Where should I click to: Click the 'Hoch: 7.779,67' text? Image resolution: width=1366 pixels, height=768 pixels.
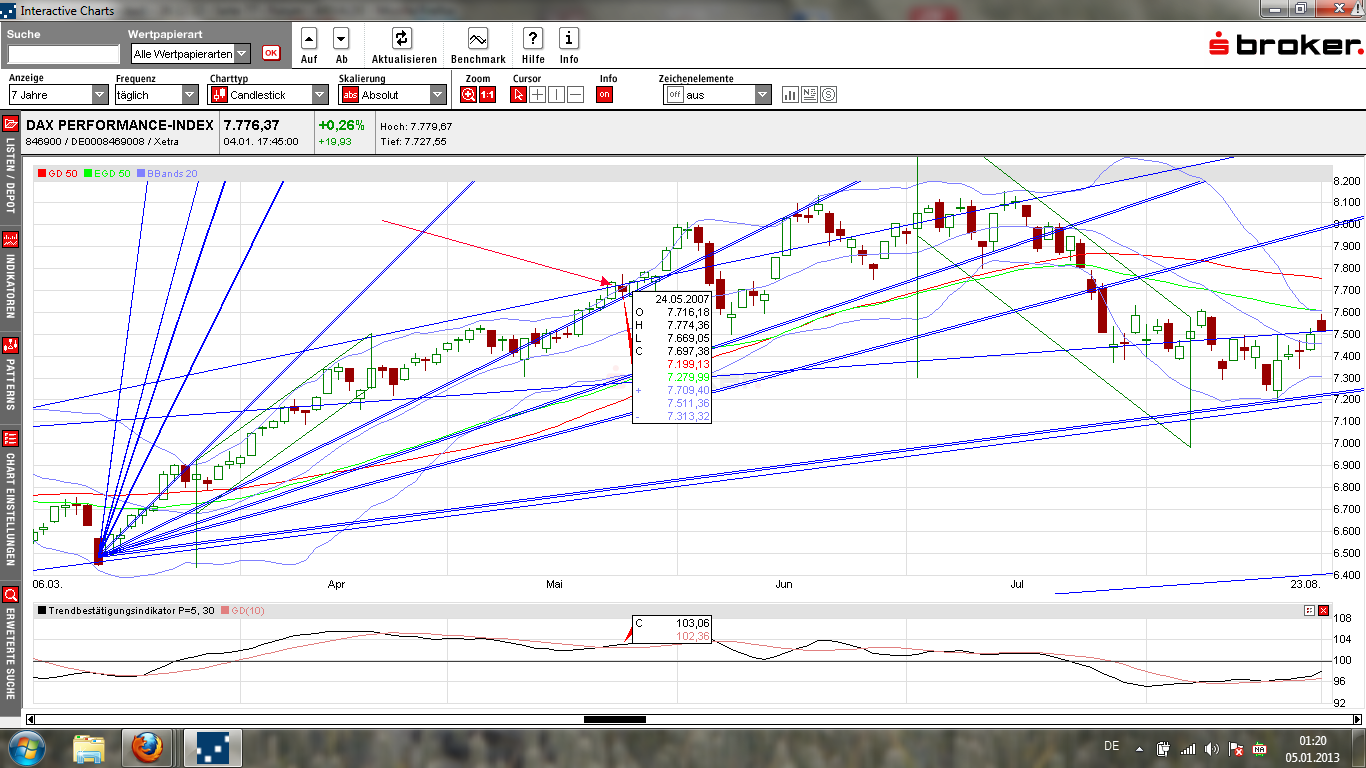tap(416, 127)
